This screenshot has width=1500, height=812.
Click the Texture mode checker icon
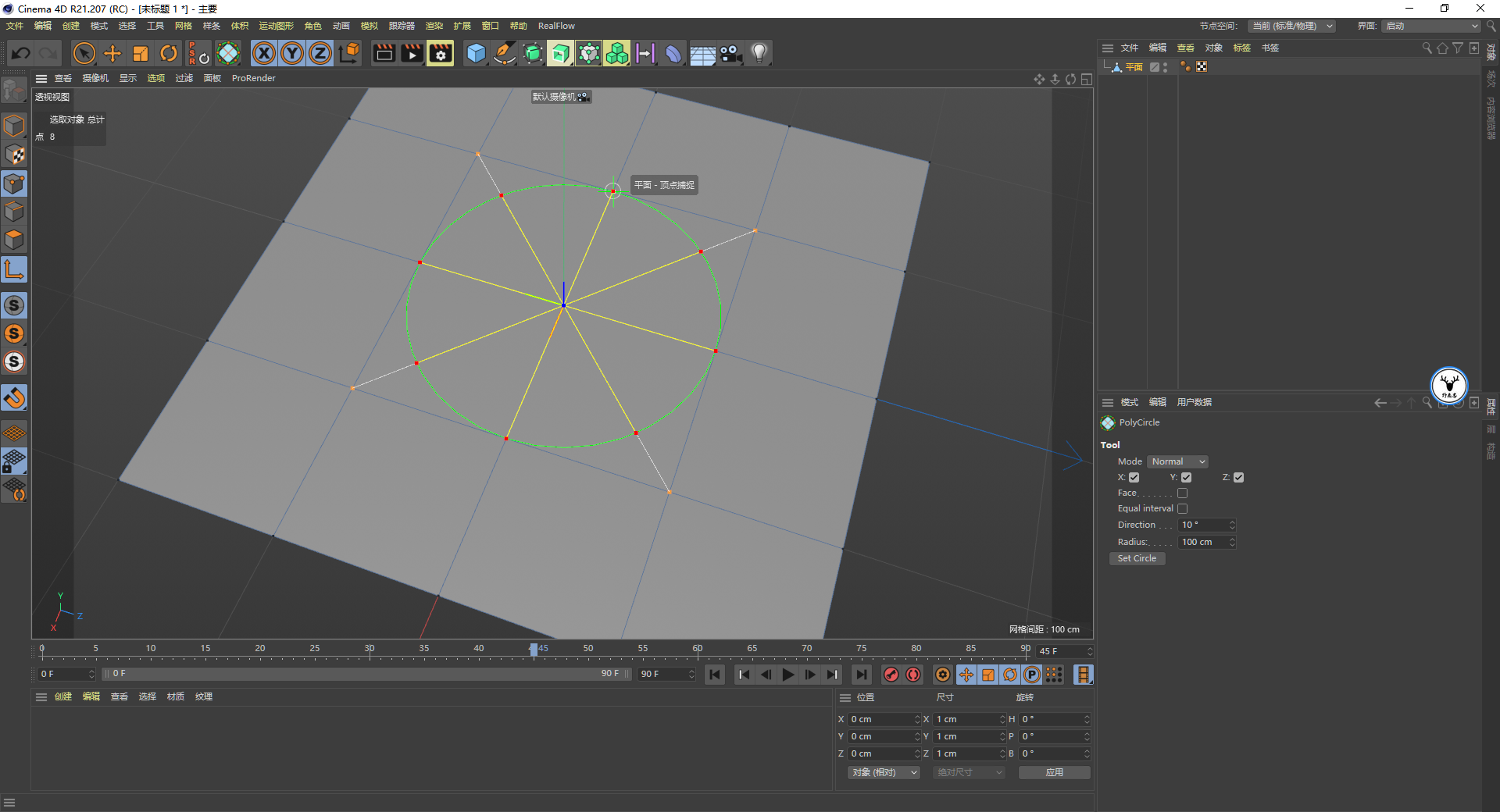(14, 155)
